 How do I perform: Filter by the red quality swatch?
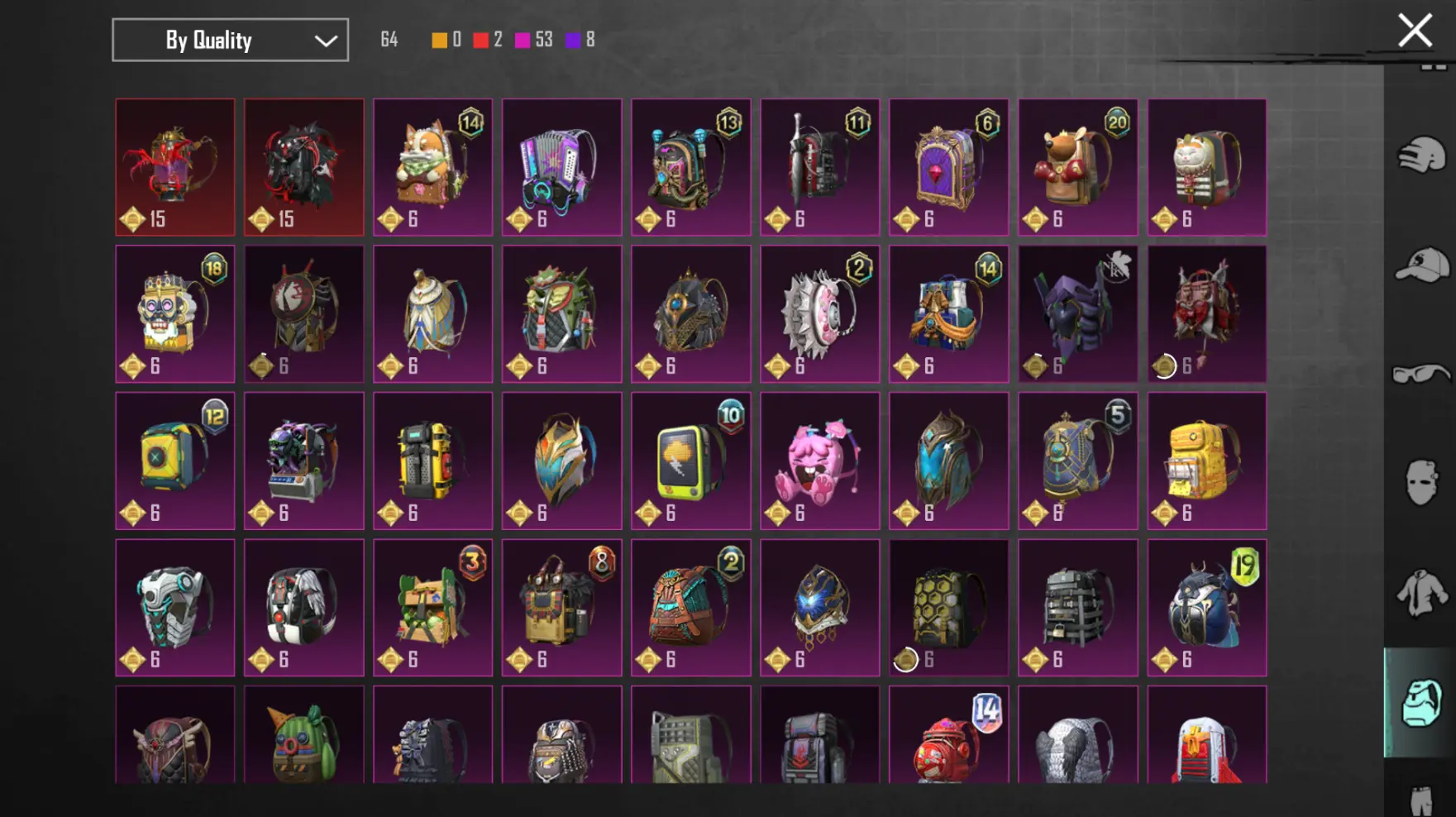[480, 40]
